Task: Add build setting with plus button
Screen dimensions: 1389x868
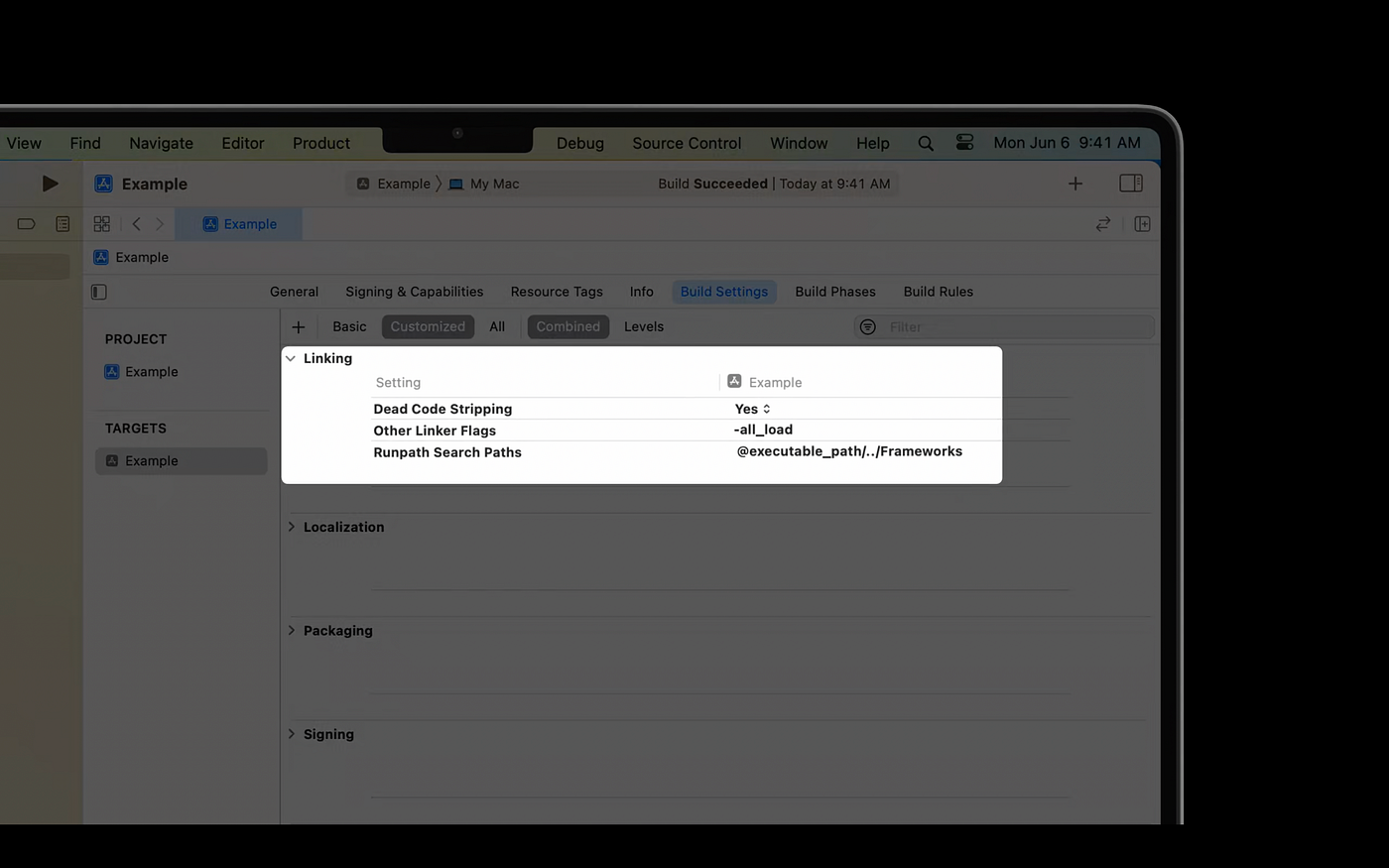Action: pyautogui.click(x=299, y=326)
